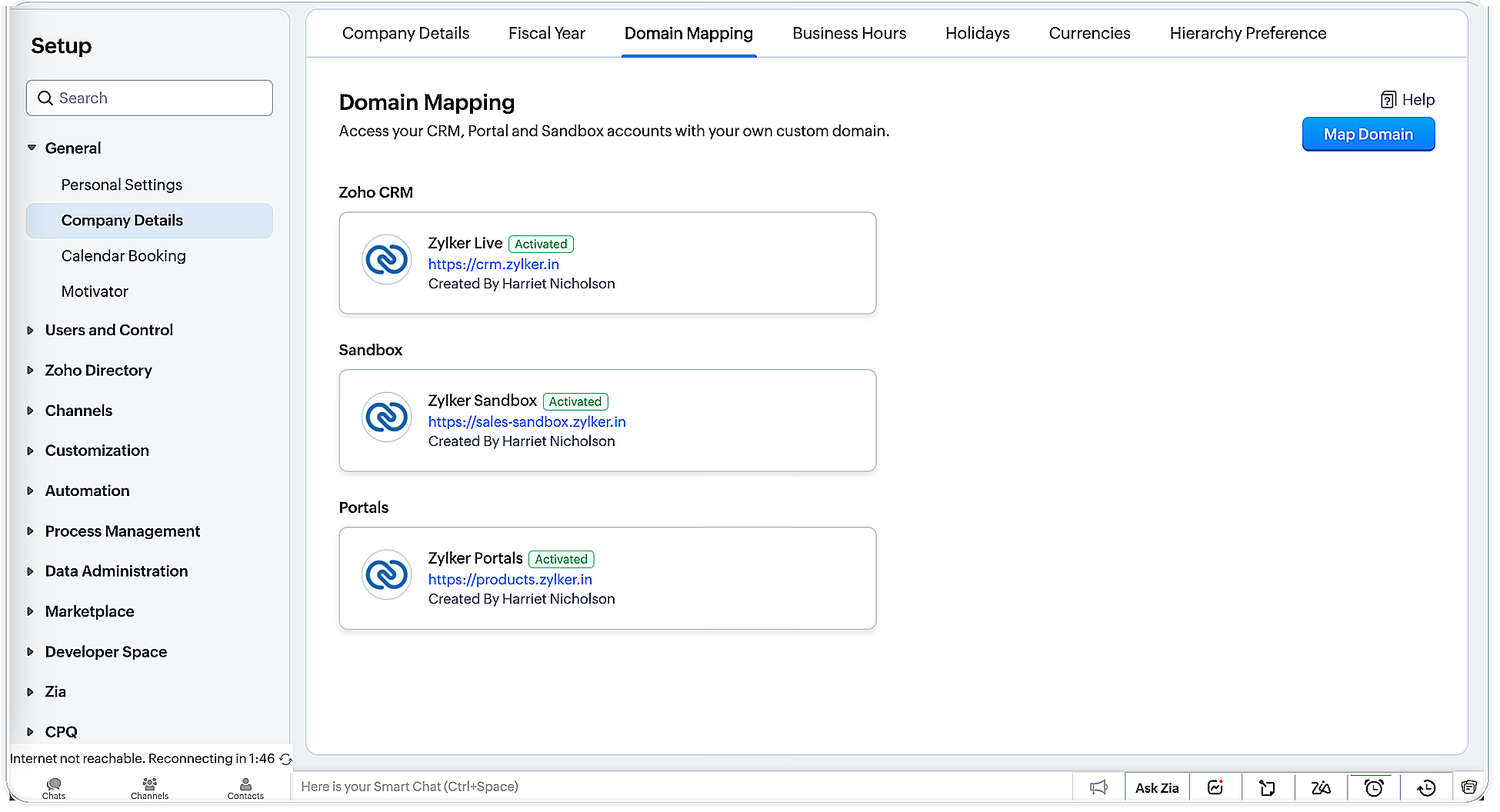Screen dimensions: 1500x812
Task: Open Calendar Booking in sidebar
Action: 123,256
